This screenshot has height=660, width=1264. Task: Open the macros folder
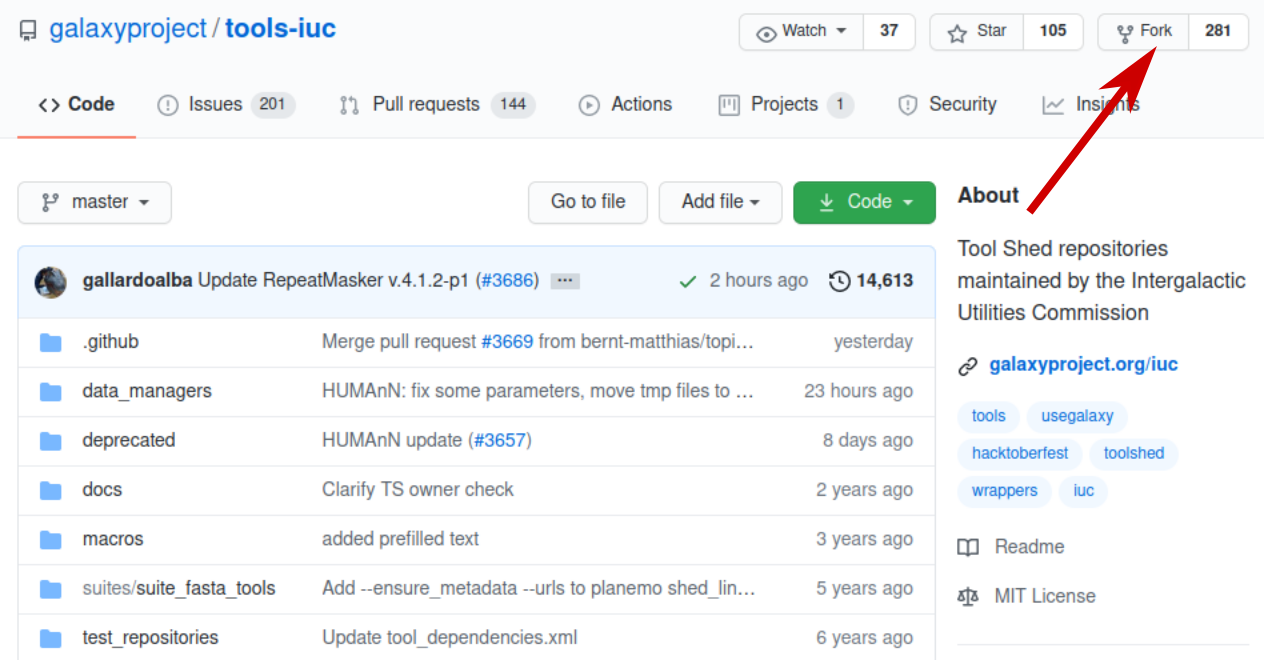click(113, 539)
